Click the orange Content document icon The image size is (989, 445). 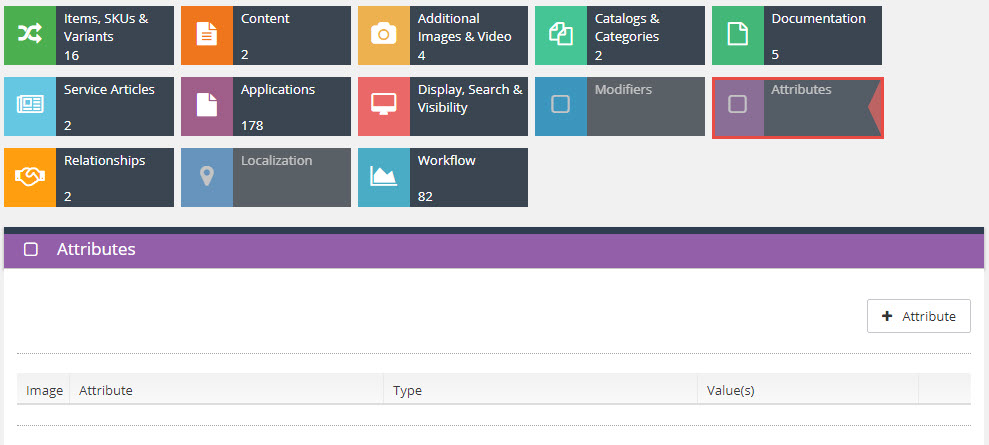(207, 35)
